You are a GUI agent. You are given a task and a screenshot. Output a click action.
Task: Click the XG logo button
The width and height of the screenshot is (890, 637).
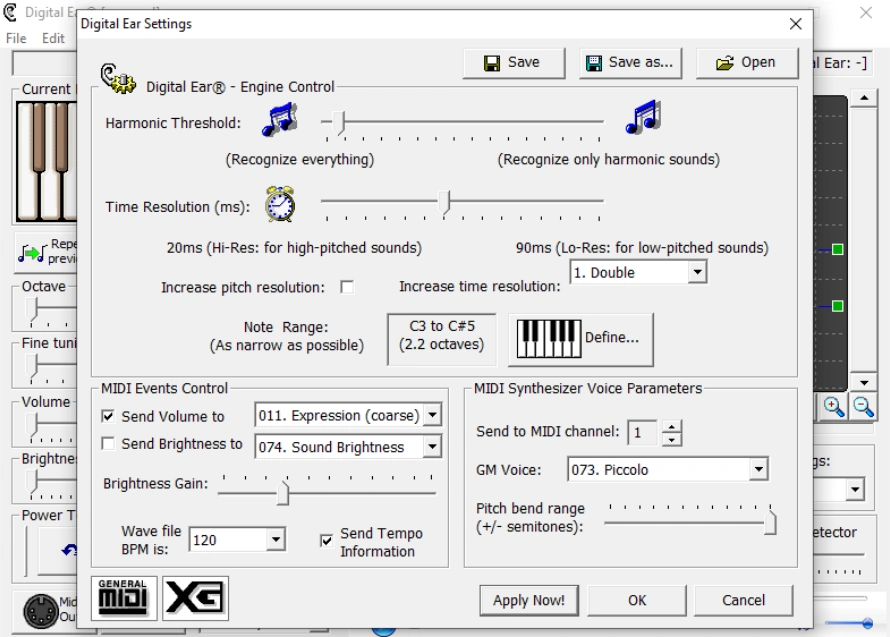195,598
